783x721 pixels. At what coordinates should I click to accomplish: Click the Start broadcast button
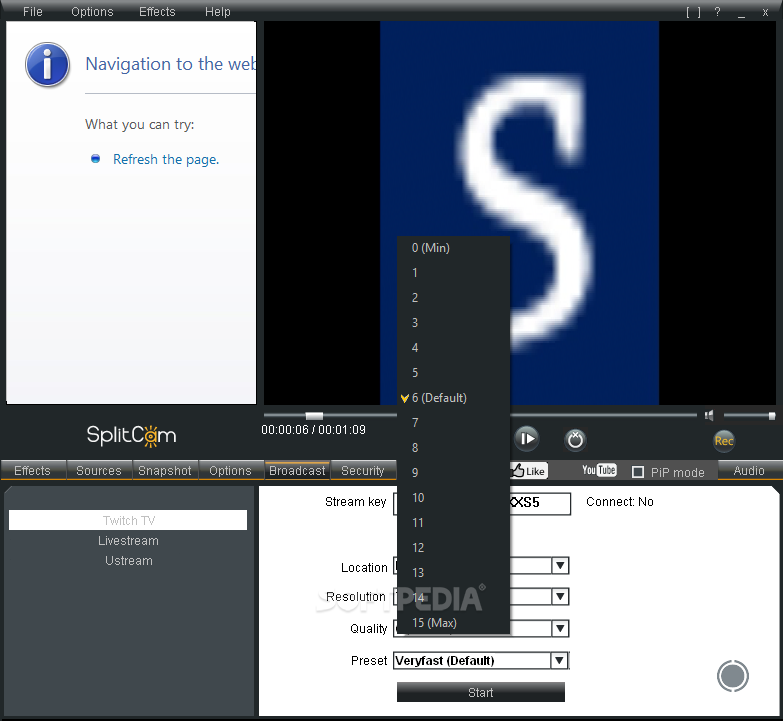[481, 692]
